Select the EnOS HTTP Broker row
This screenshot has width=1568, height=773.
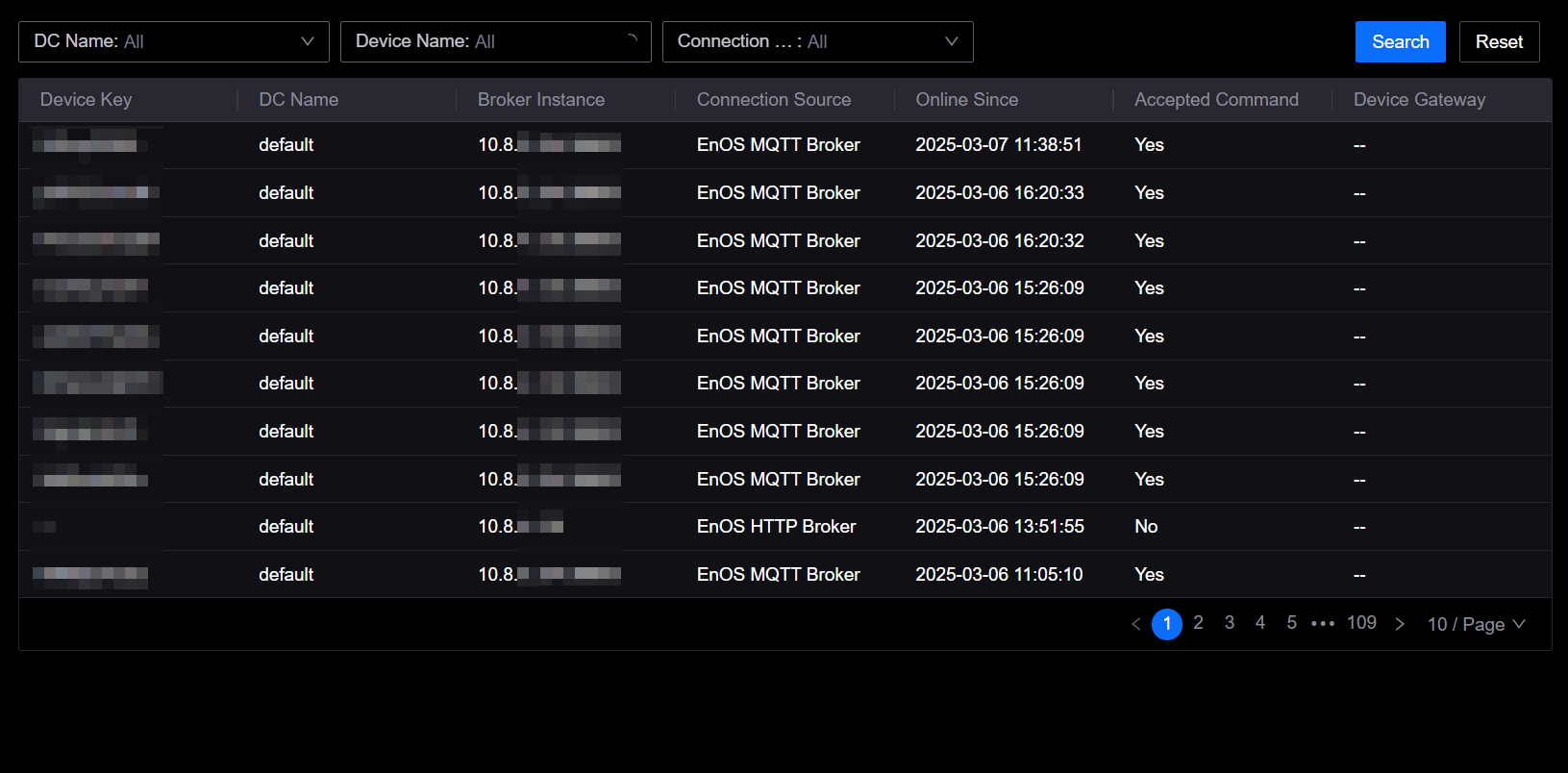pos(776,527)
